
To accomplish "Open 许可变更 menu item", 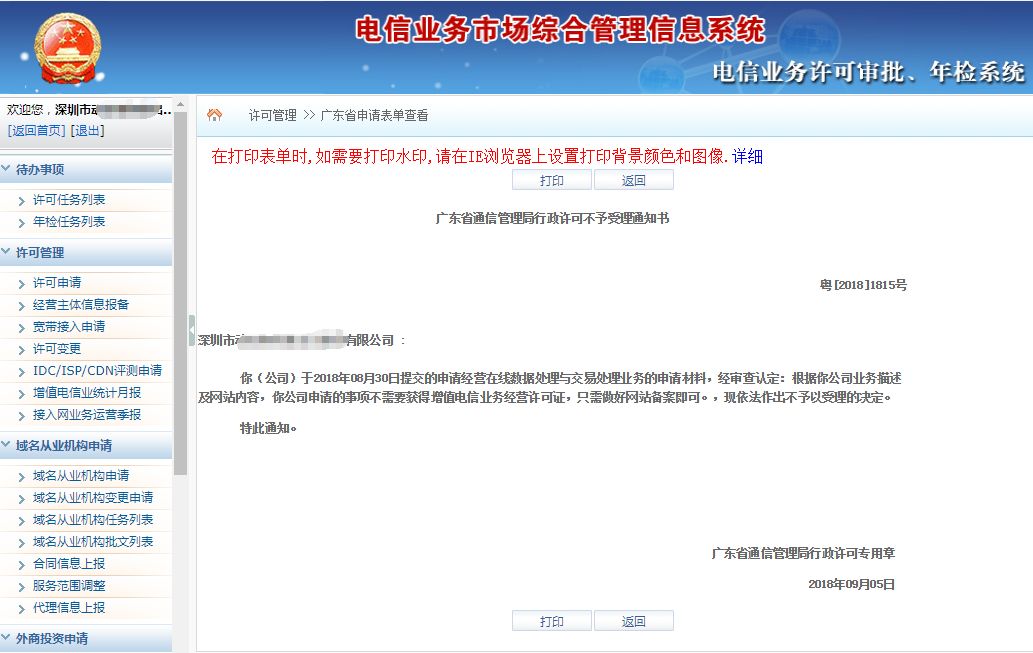I will click(x=57, y=349).
